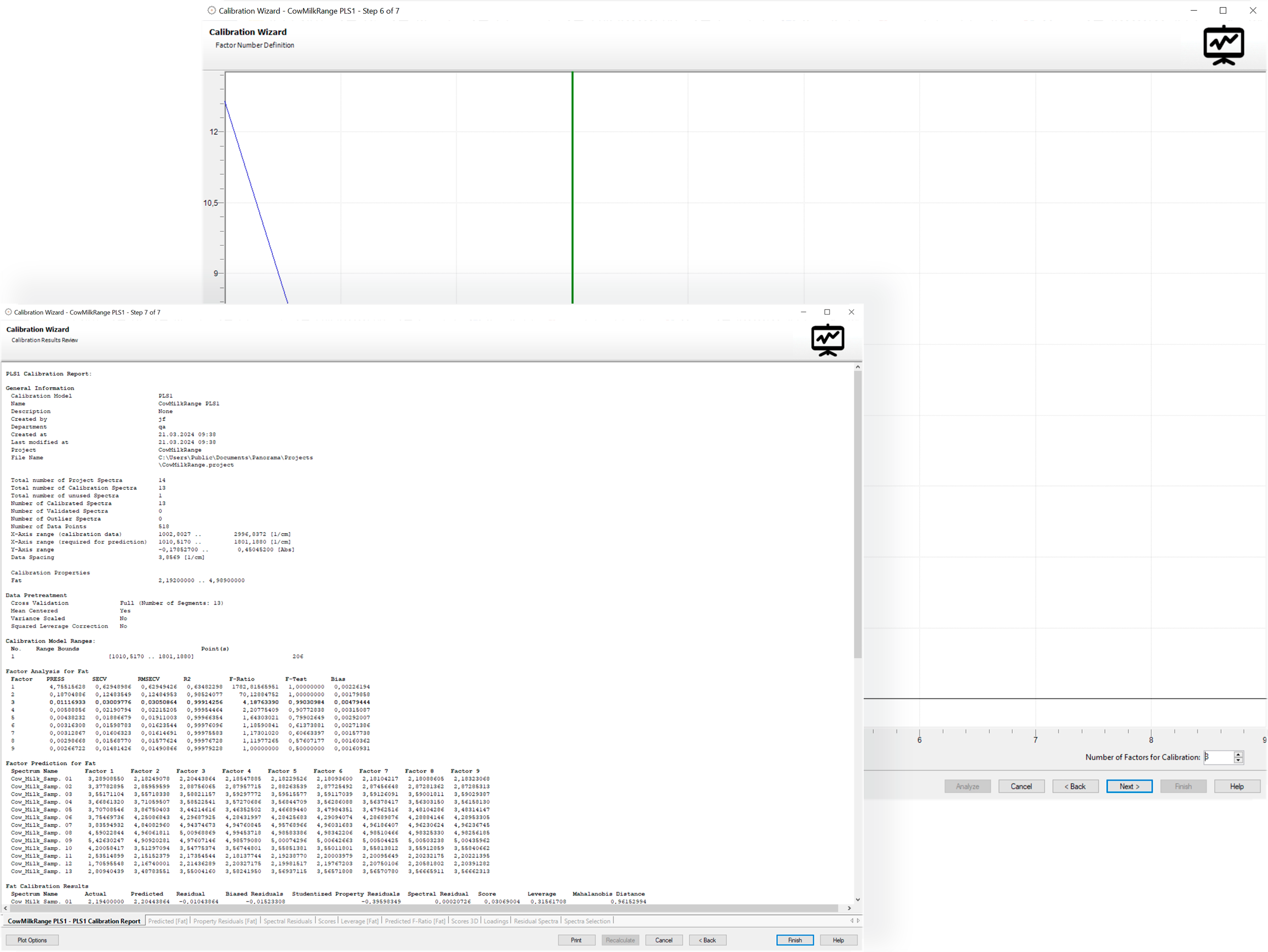Click the Step 7 wizard presentation chart icon
This screenshot has width=1268, height=952.
[827, 340]
